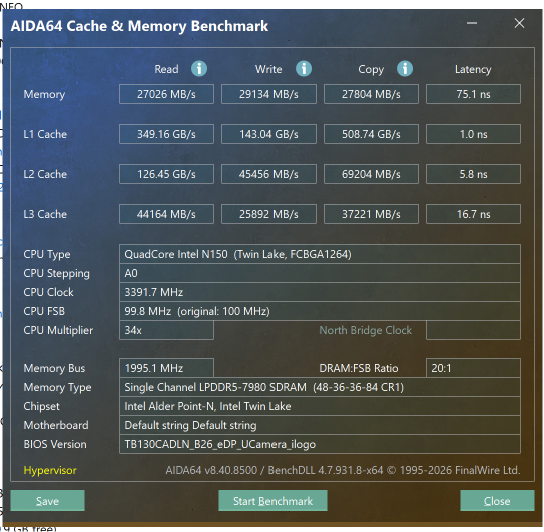544x532 pixels.
Task: Click the Chipset field Intel Alder Point-N
Action: (x=320, y=406)
